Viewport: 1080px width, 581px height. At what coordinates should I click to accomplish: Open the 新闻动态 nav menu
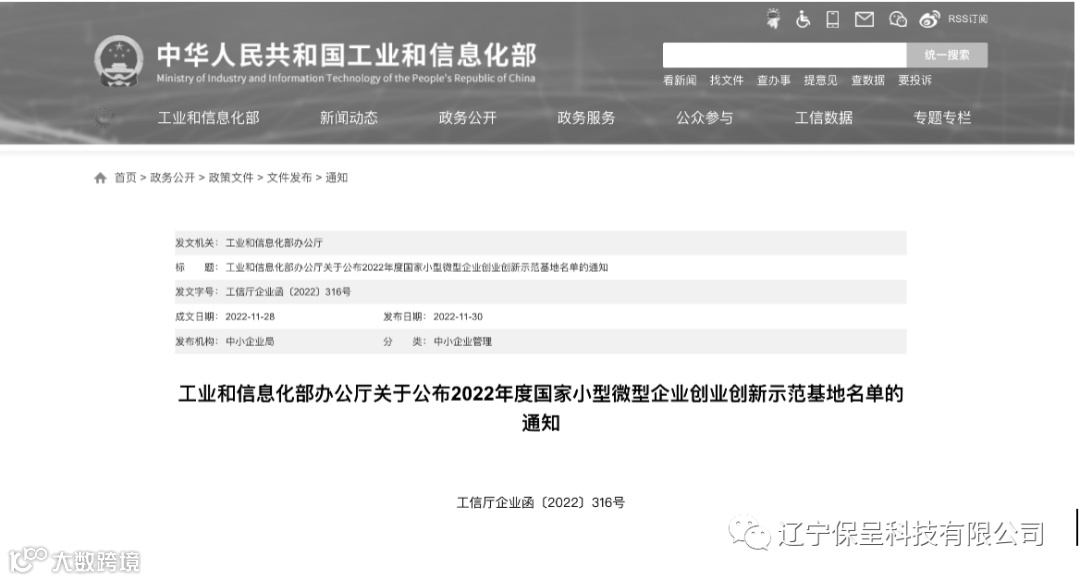tap(349, 118)
